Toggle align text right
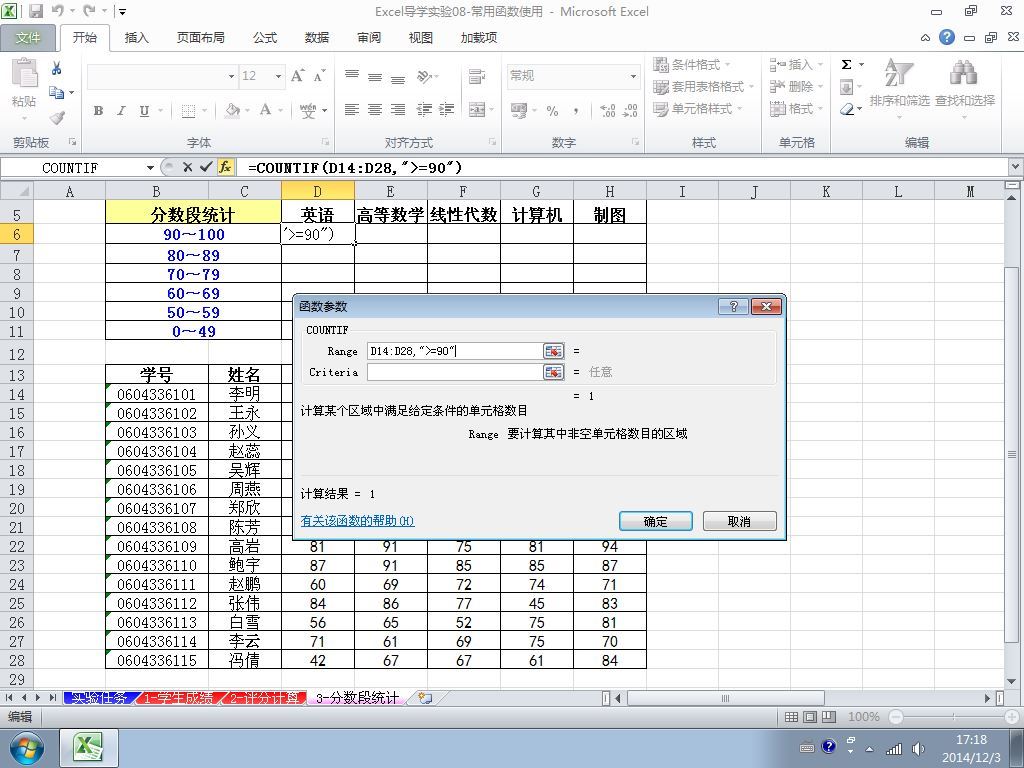1024x768 pixels. (398, 110)
